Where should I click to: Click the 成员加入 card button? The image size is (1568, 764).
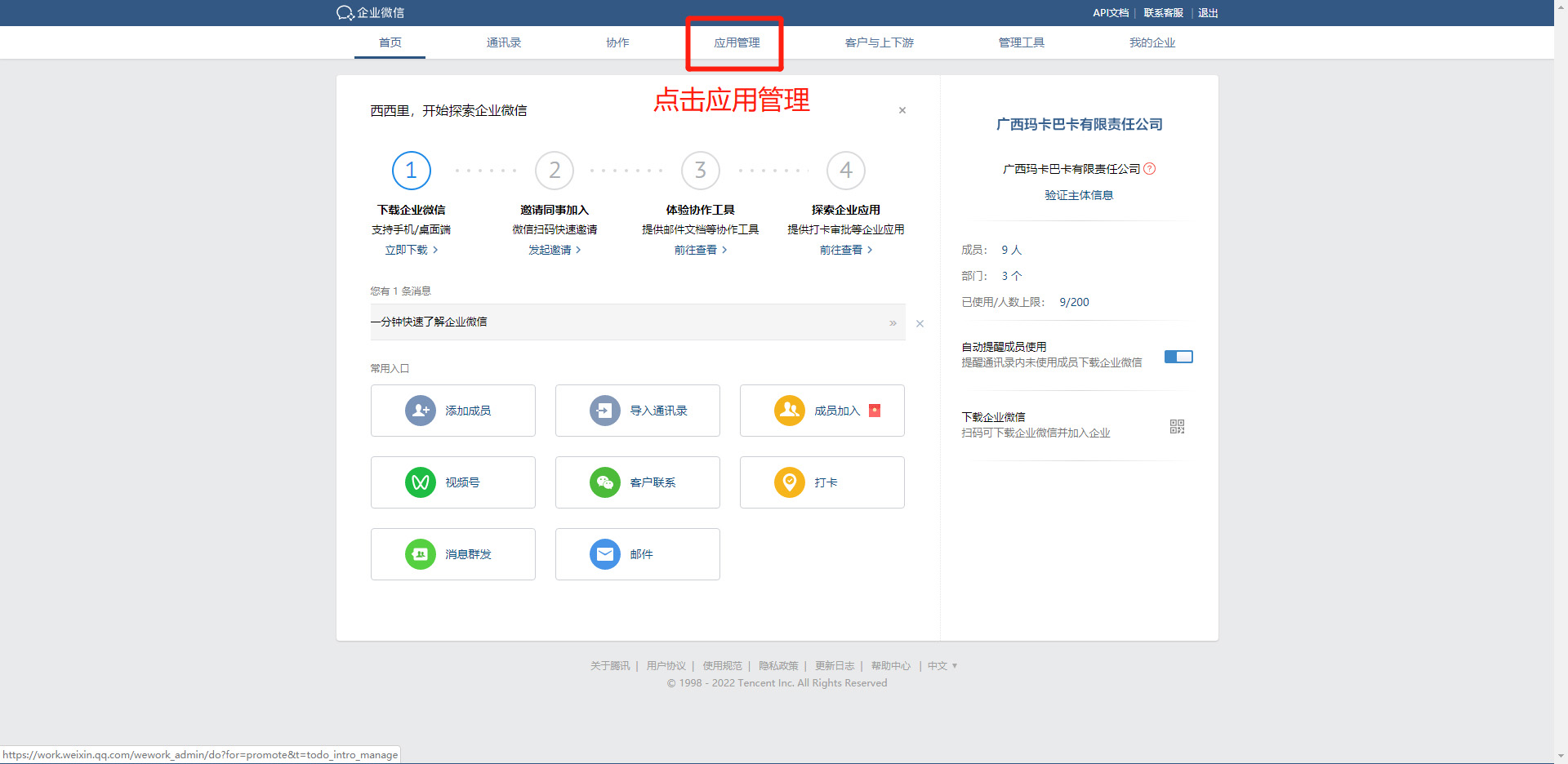tap(822, 411)
